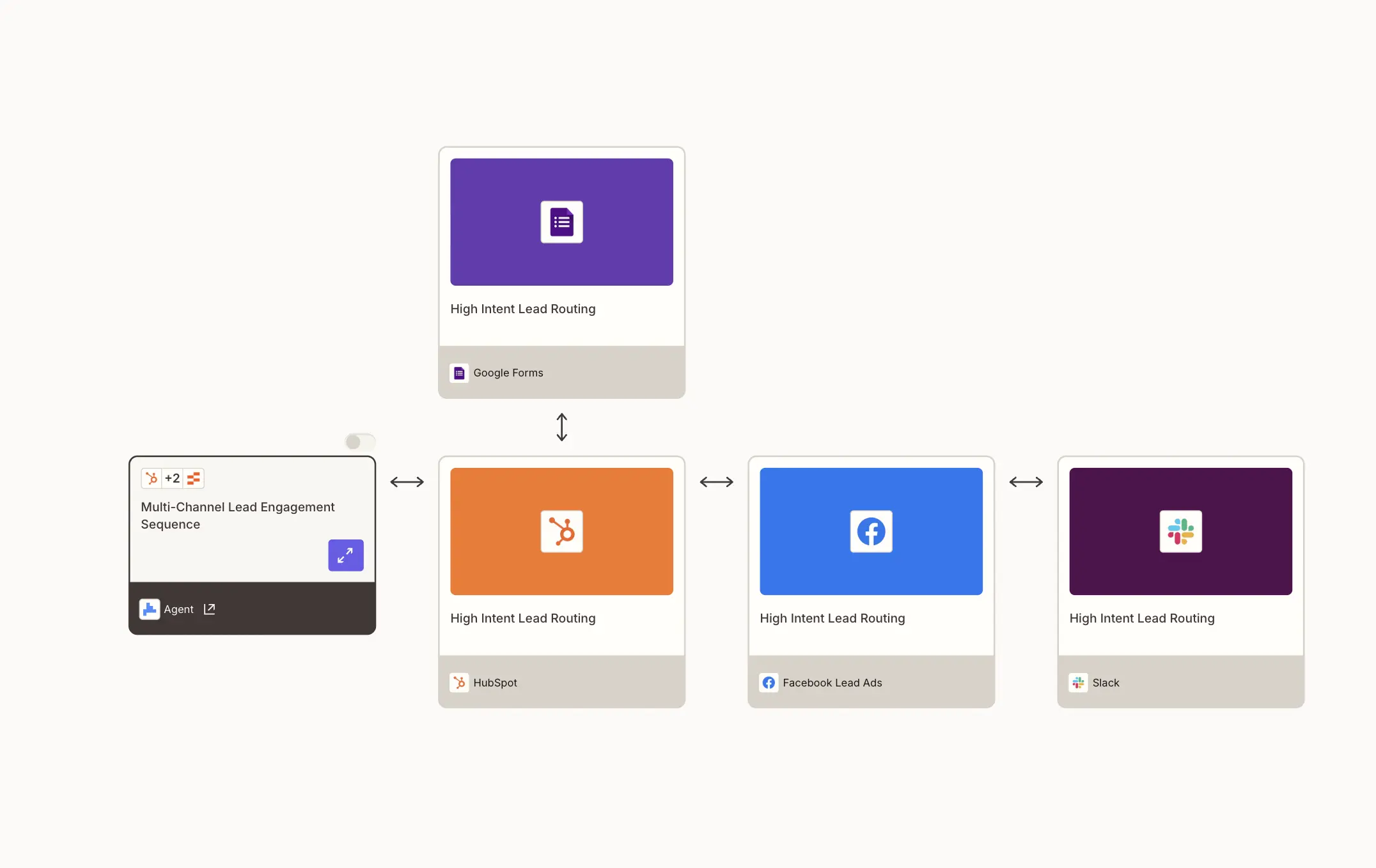Click the arrow between the agent card and HubSpot card
Image resolution: width=1376 pixels, height=868 pixels.
coord(407,482)
